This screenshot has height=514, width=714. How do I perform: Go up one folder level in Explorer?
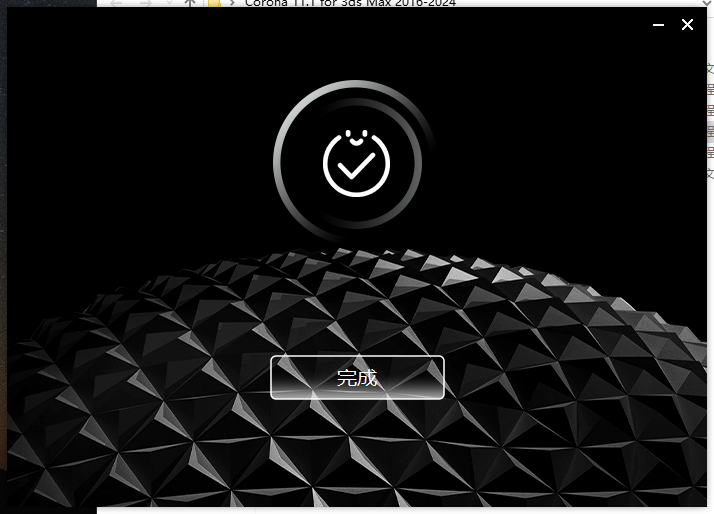189,3
